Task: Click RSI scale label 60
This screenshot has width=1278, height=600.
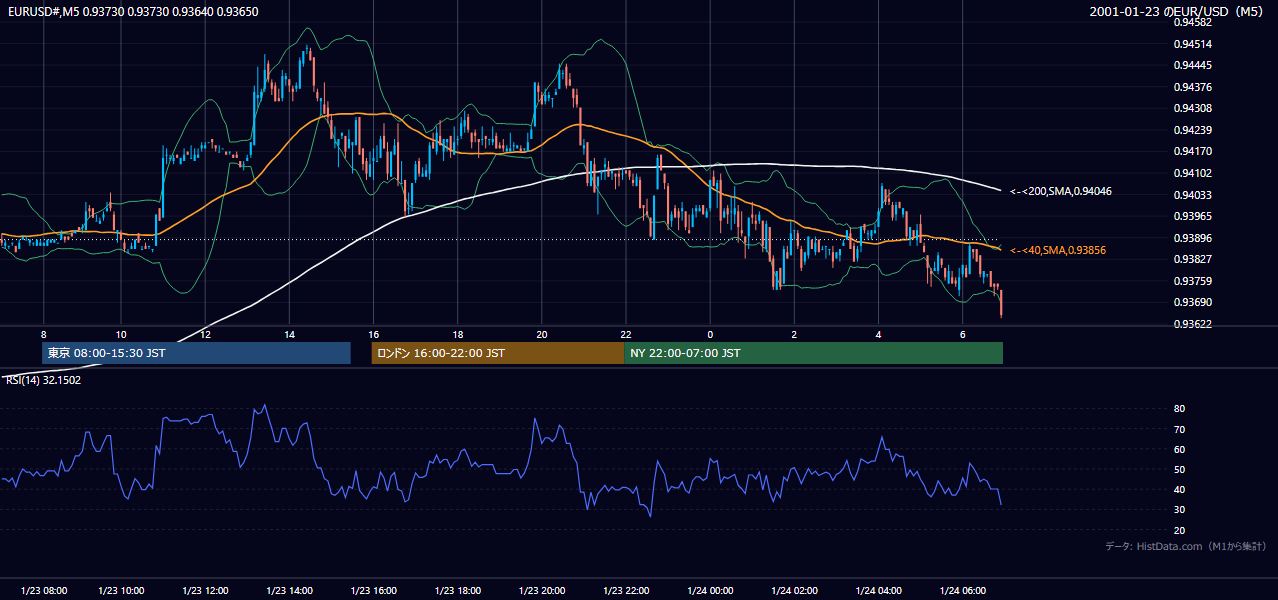Action: coord(1180,449)
